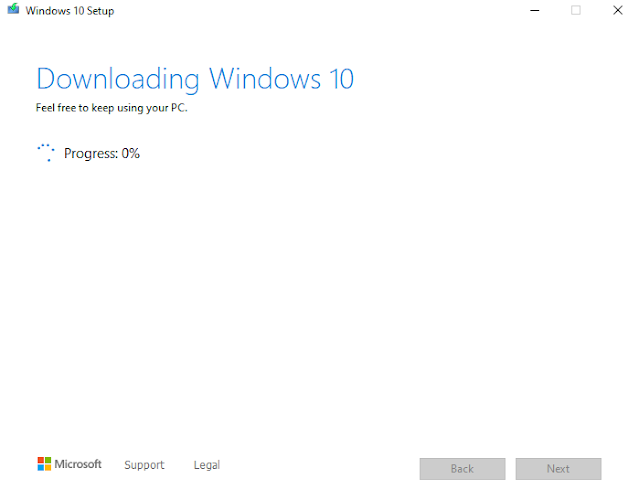Click the disabled maximize button

click(576, 10)
